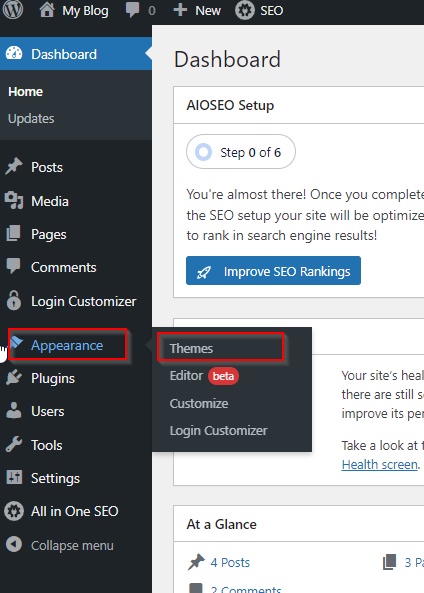Image resolution: width=424 pixels, height=593 pixels.
Task: Click the Appearance paintbrush icon
Action: (x=17, y=344)
